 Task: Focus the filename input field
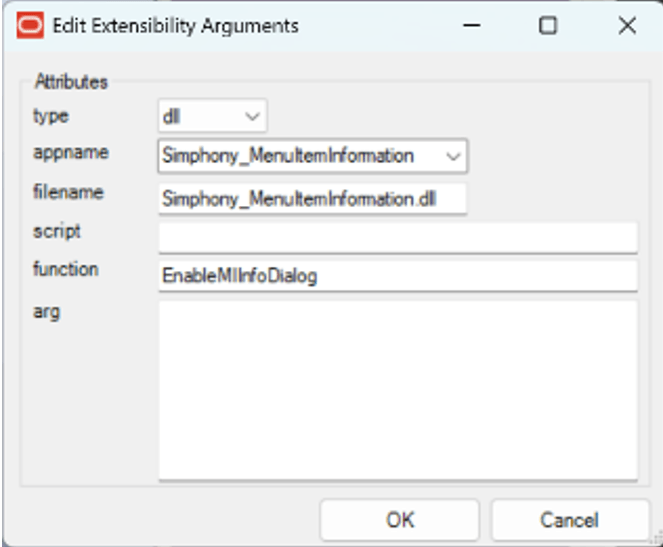point(312,198)
